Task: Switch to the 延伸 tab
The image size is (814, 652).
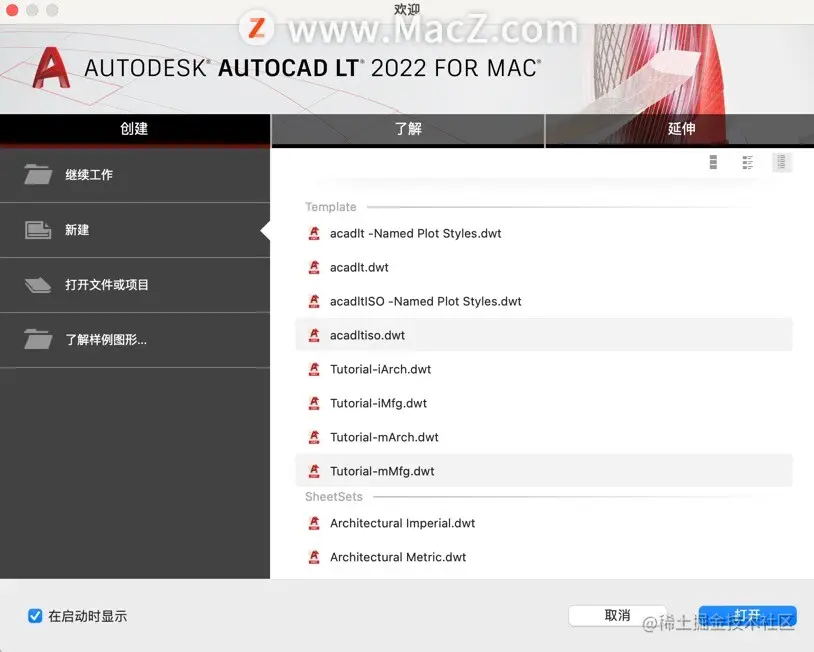Action: [x=680, y=129]
